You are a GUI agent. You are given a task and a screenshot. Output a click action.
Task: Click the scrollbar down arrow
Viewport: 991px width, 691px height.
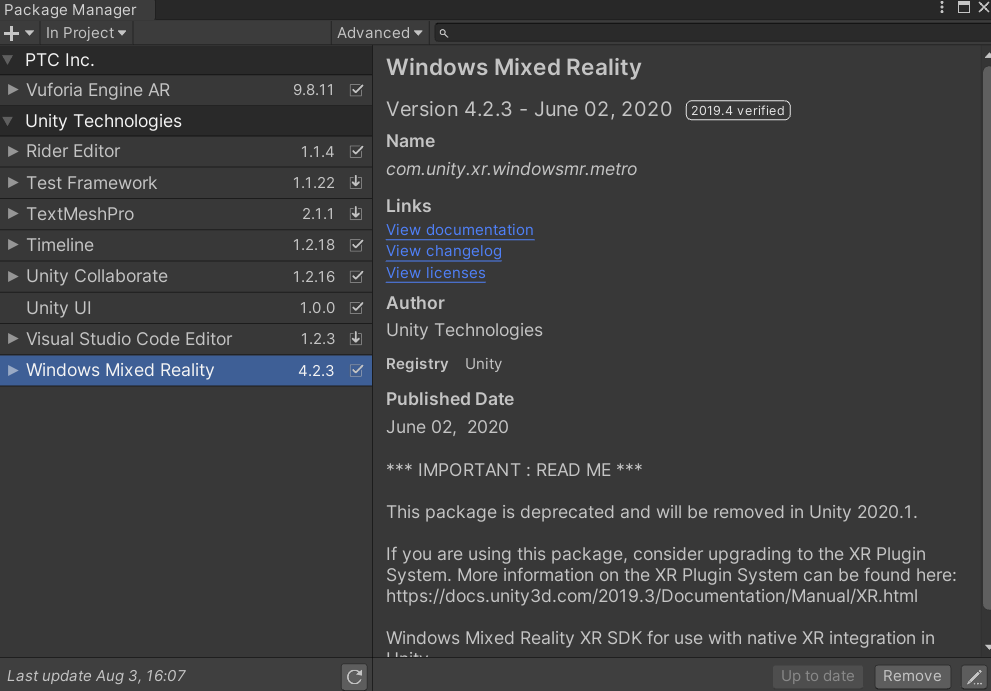pyautogui.click(x=987, y=647)
